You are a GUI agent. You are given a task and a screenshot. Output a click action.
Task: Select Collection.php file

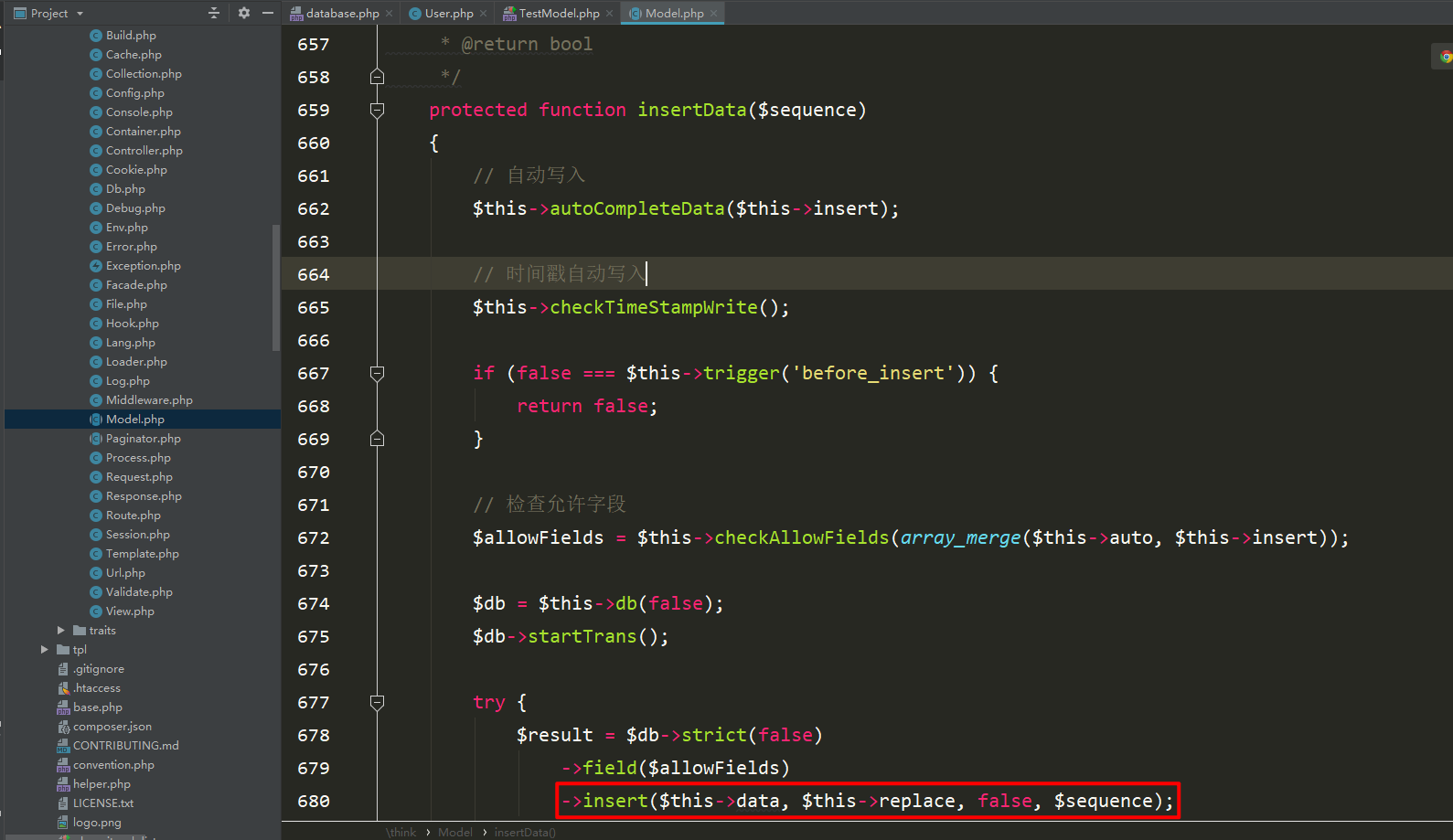click(144, 74)
